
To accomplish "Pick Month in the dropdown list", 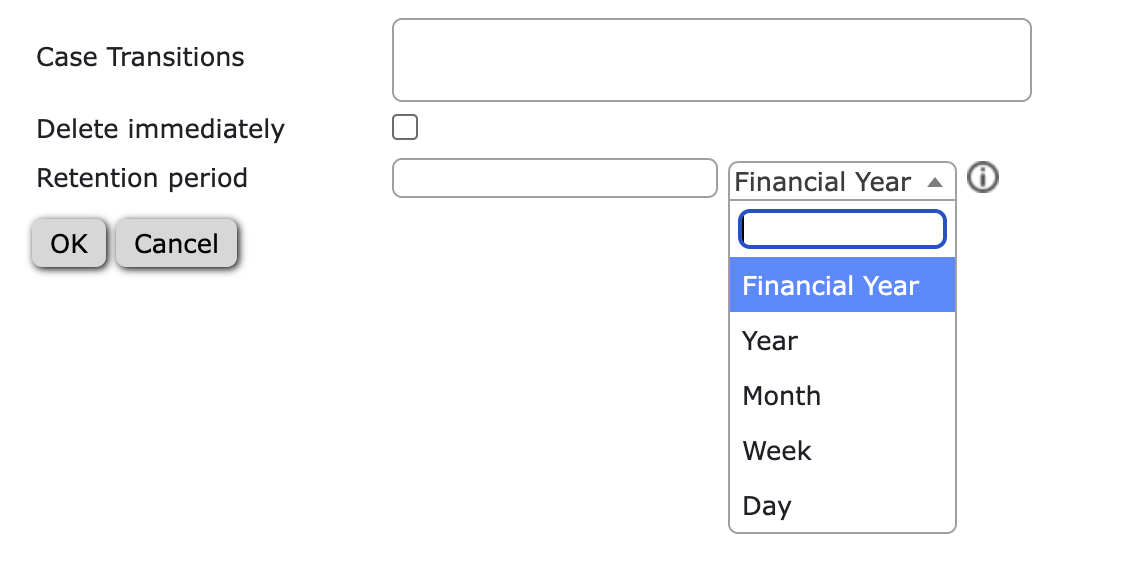I will click(842, 396).
